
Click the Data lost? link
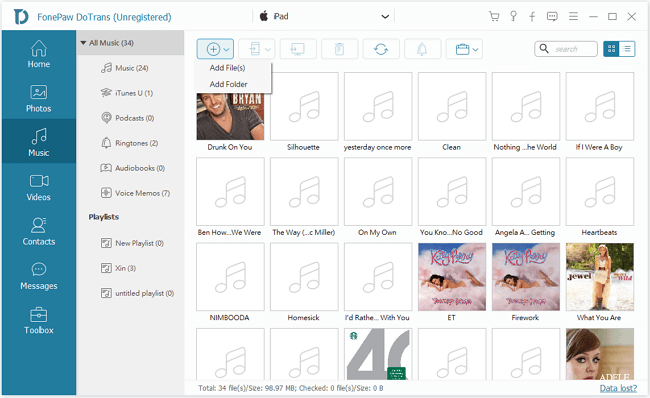pos(618,388)
